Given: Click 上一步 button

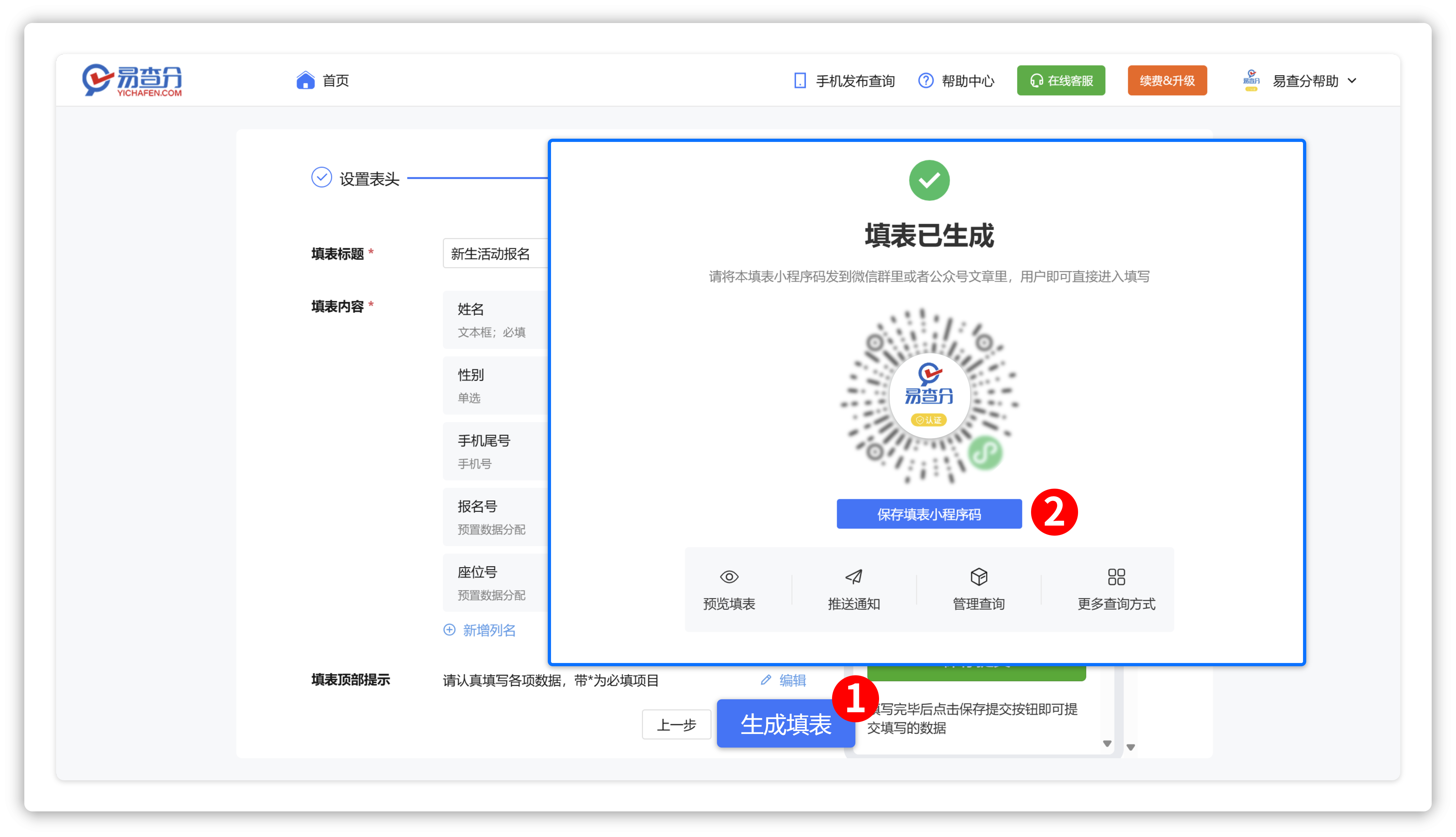Looking at the screenshot, I should 676,725.
